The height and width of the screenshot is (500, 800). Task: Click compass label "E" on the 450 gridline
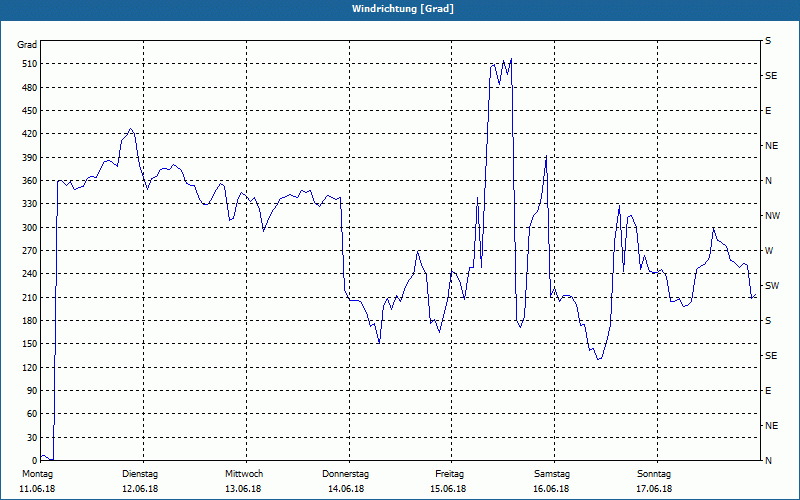pyautogui.click(x=768, y=111)
